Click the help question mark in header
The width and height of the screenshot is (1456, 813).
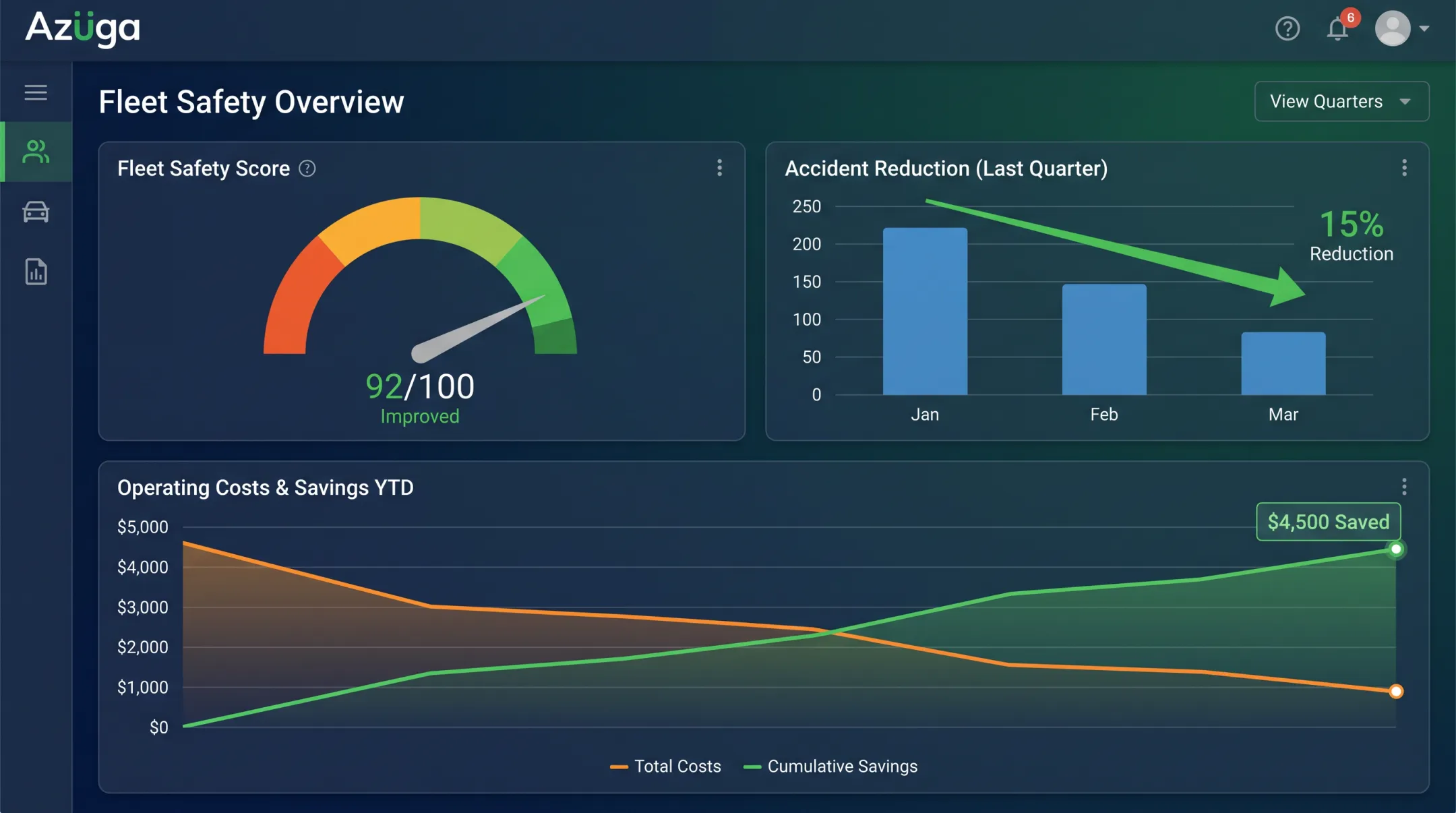1287,28
